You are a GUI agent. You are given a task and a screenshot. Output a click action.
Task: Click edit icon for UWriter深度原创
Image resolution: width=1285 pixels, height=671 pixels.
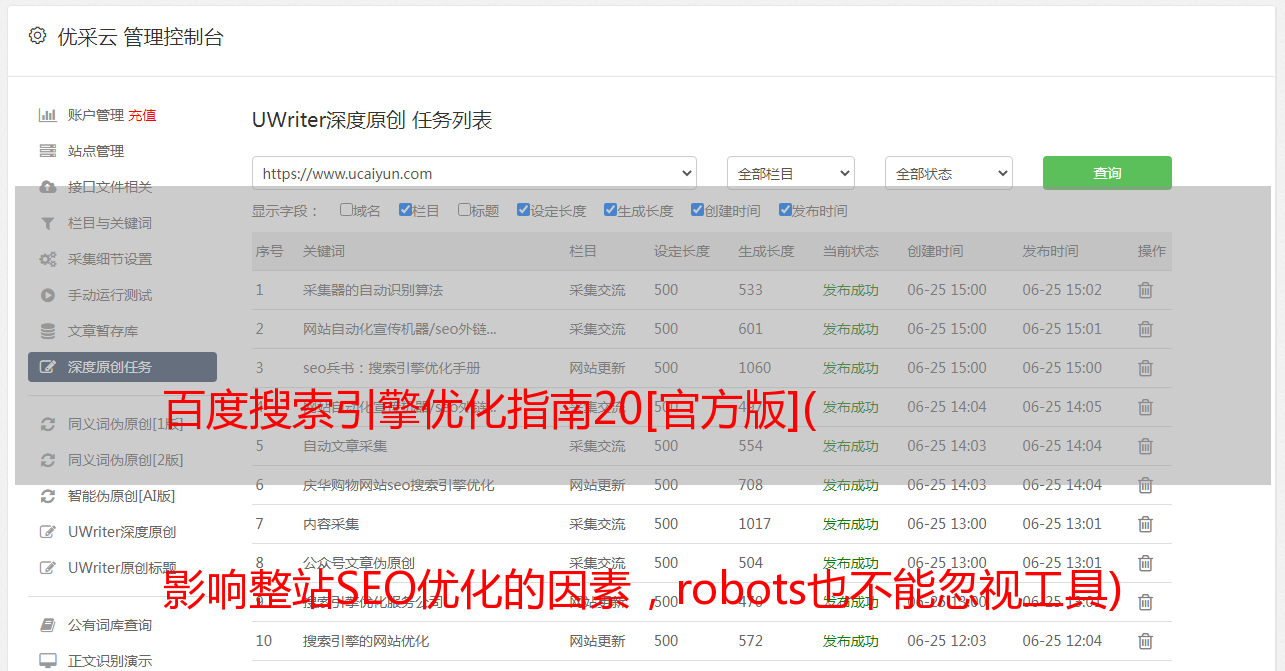pyautogui.click(x=47, y=532)
